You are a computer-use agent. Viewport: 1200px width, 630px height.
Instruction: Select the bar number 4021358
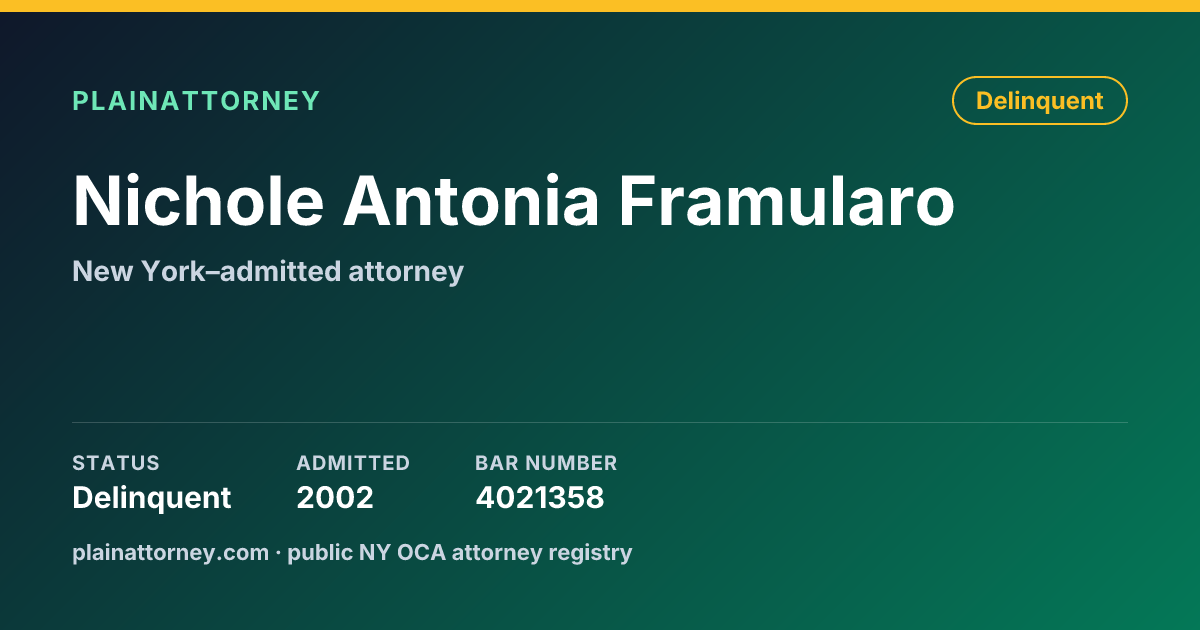click(540, 497)
